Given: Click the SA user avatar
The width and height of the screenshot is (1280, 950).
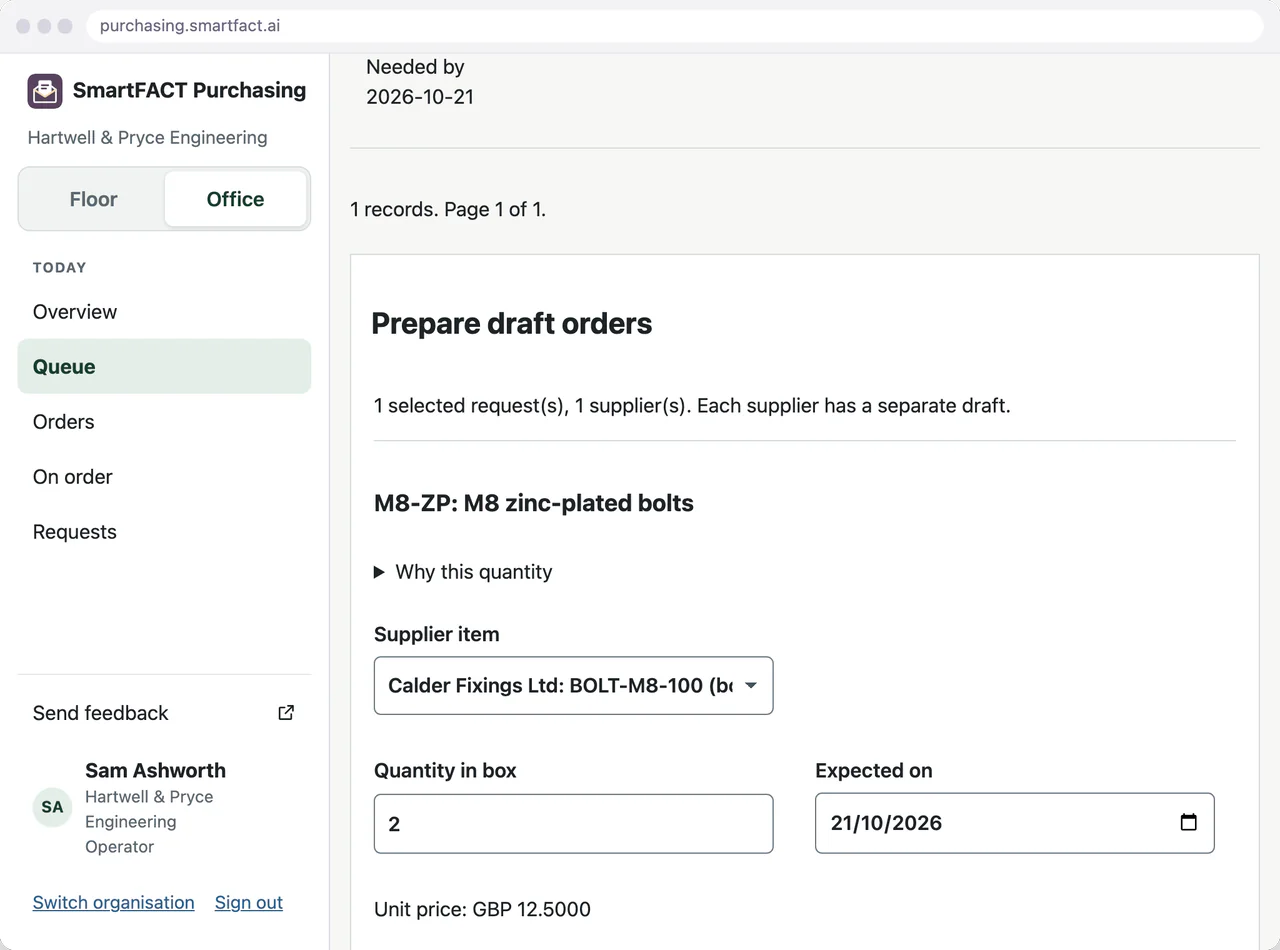Looking at the screenshot, I should point(52,807).
